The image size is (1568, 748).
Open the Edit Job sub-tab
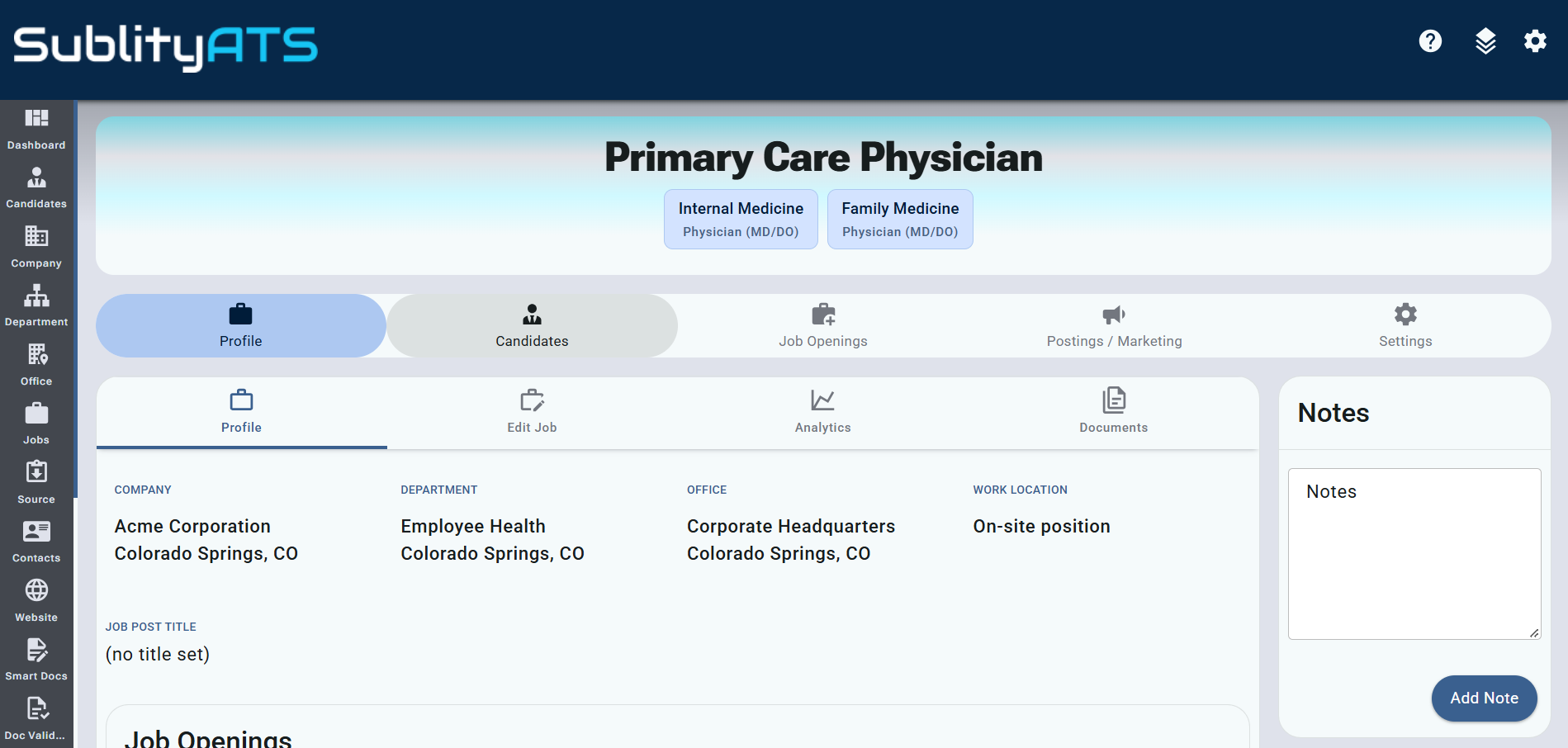point(532,412)
